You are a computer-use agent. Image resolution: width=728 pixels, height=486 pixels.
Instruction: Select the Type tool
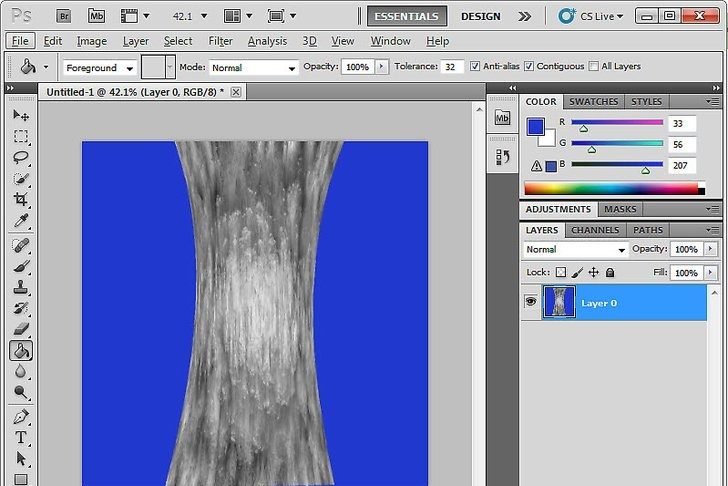(x=21, y=438)
